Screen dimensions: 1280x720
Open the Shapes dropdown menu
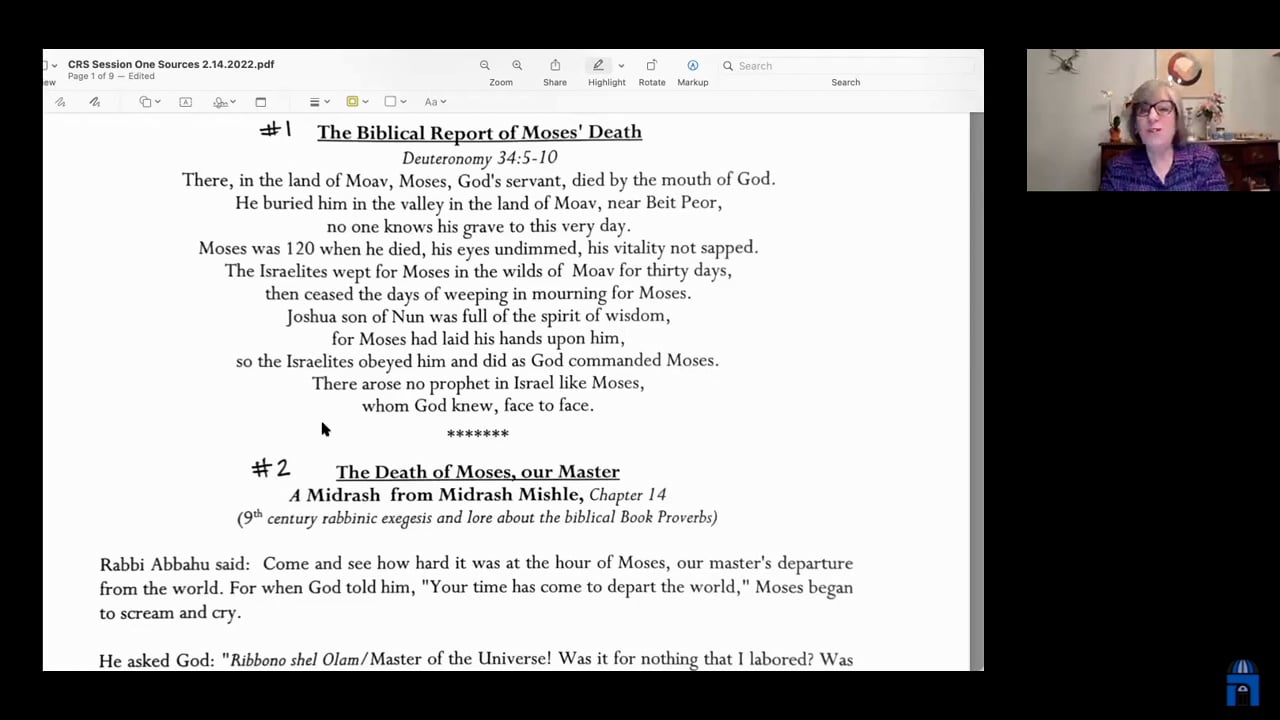pos(150,102)
